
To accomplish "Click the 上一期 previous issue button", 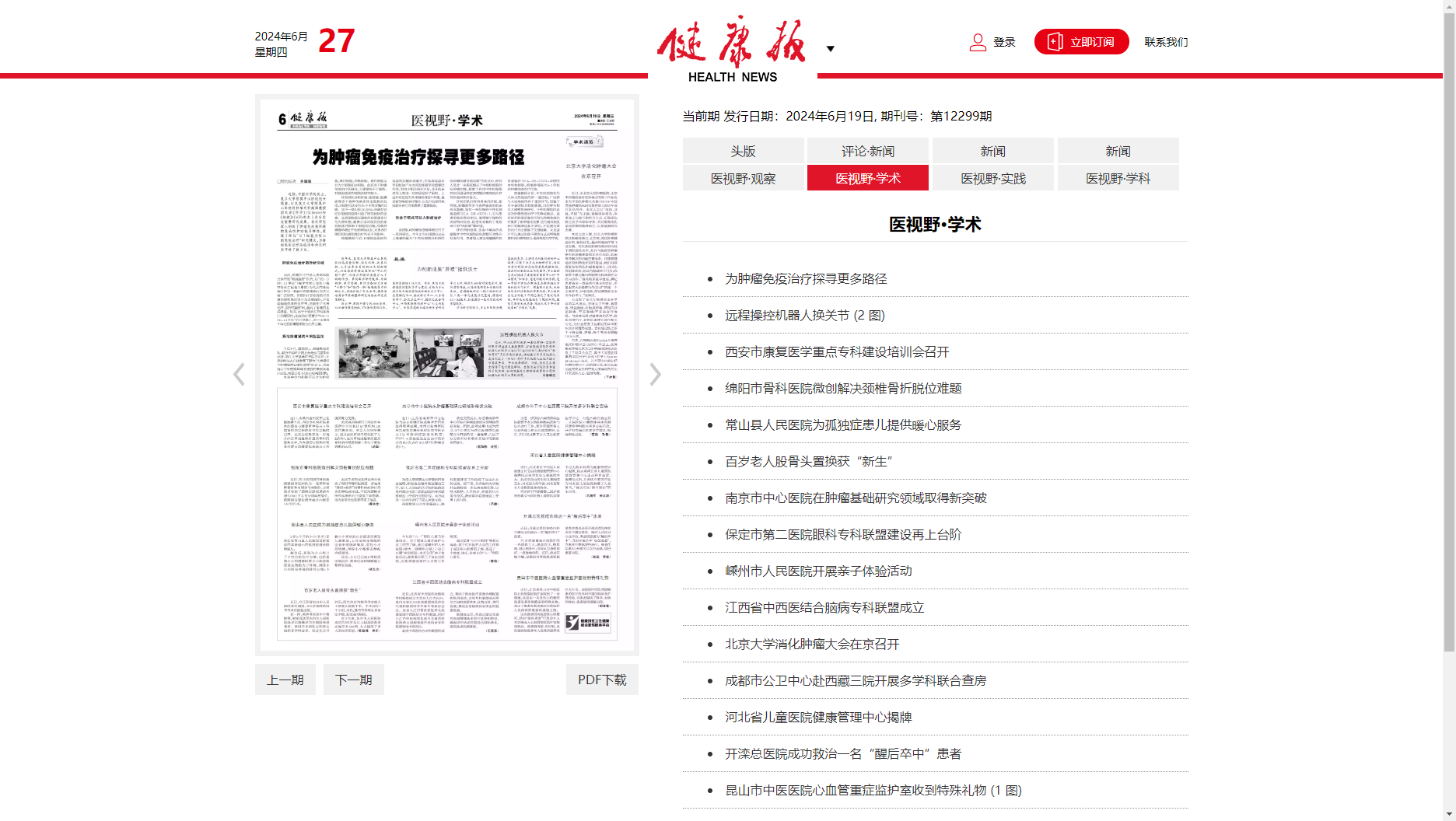I will [285, 680].
